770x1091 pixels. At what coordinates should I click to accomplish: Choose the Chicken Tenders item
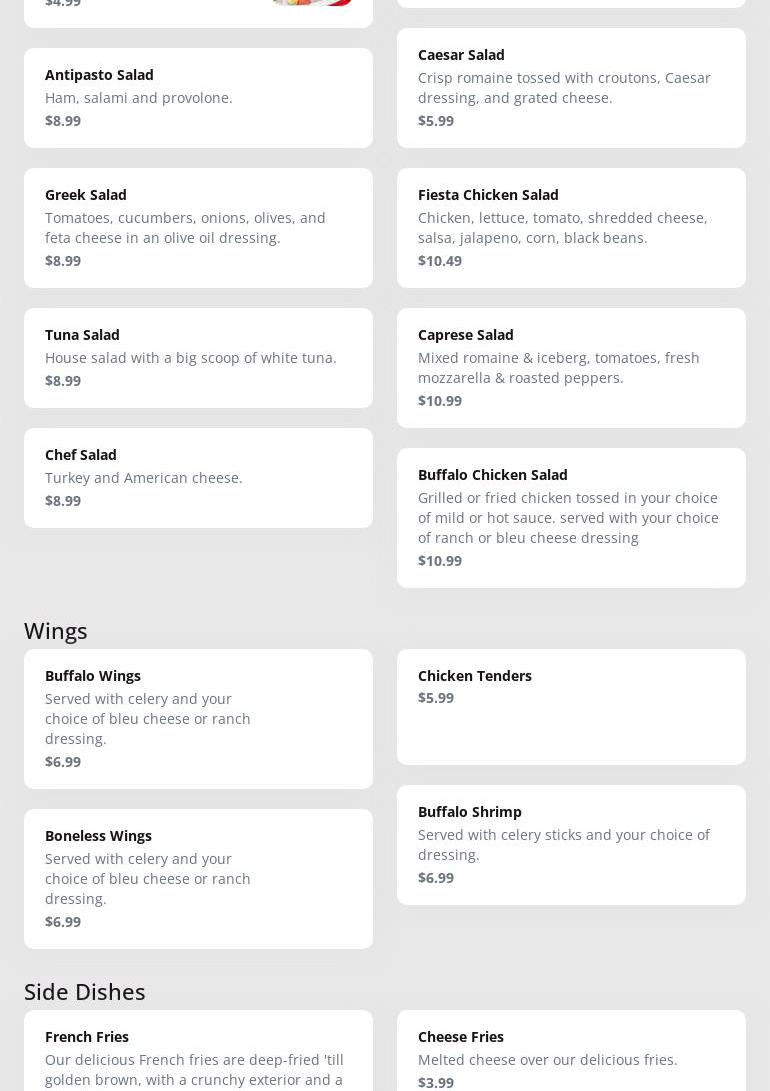(571, 706)
